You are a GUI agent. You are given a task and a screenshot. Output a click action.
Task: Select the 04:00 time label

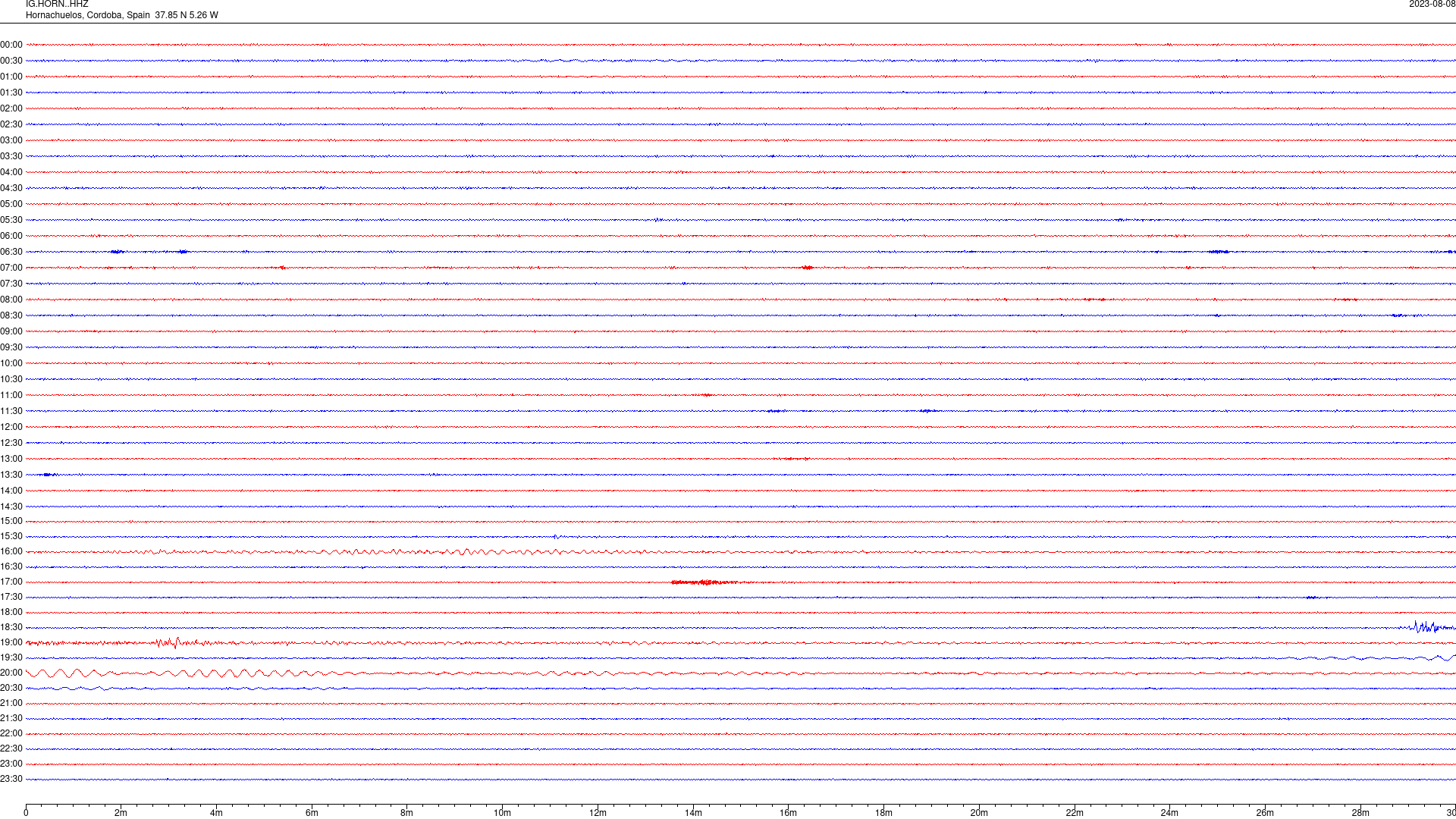(x=11, y=172)
